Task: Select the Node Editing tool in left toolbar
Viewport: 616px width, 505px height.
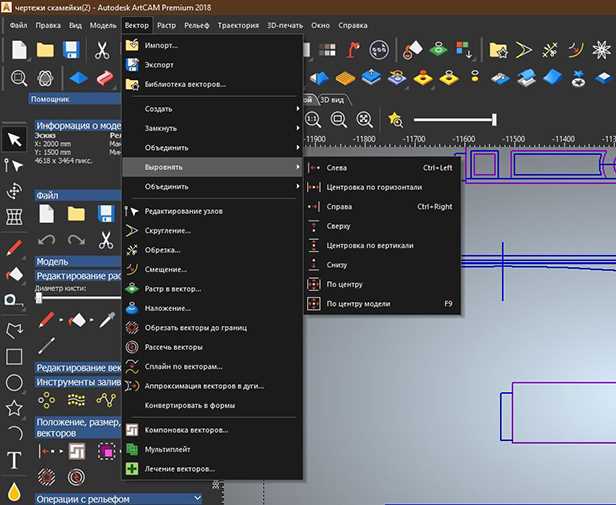Action: click(x=13, y=165)
